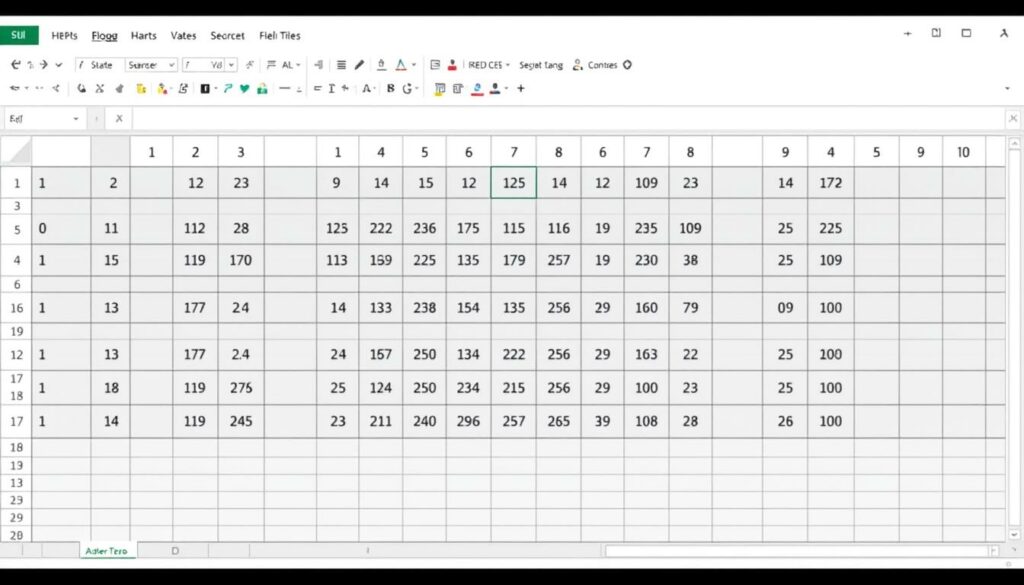Viewport: 1024px width, 585px height.
Task: Click in the formula bar input
Action: point(568,119)
